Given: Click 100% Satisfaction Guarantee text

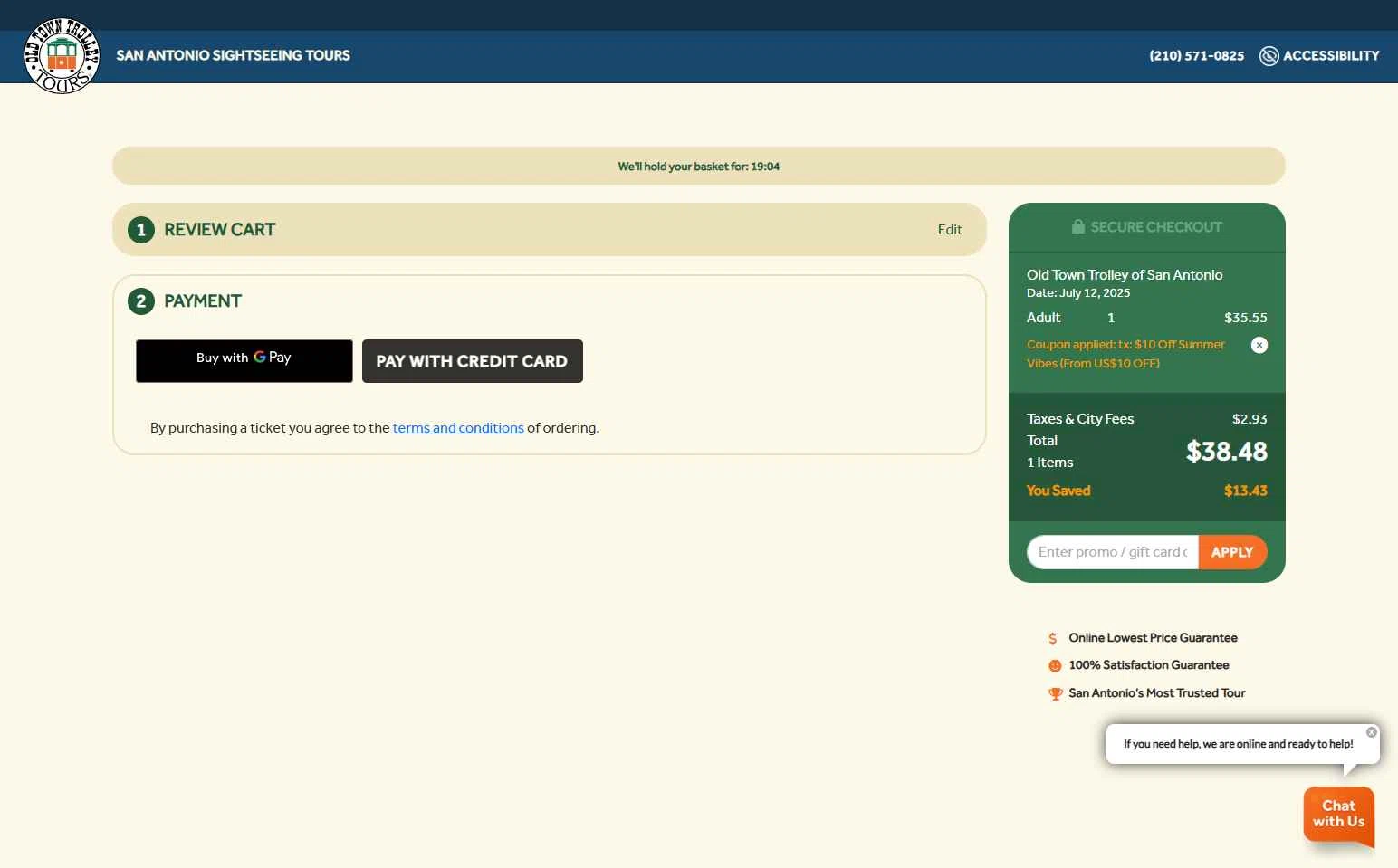Looking at the screenshot, I should pos(1149,665).
